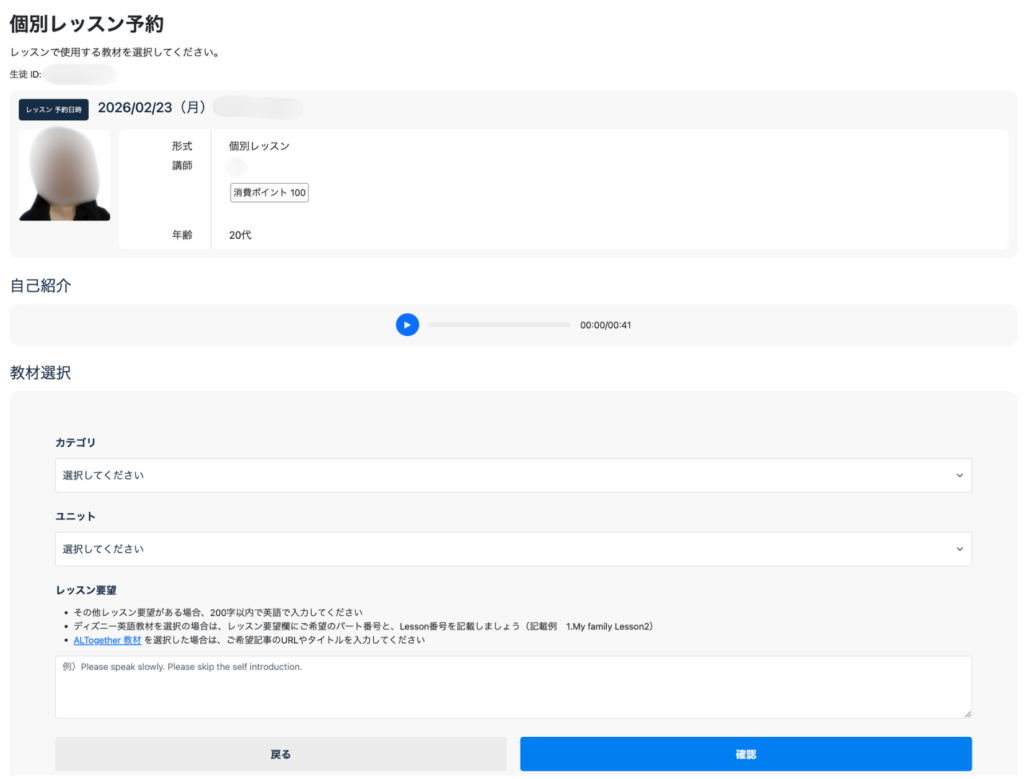This screenshot has height=779, width=1024.
Task: Click the カテゴリ field label
Action: pyautogui.click(x=75, y=442)
